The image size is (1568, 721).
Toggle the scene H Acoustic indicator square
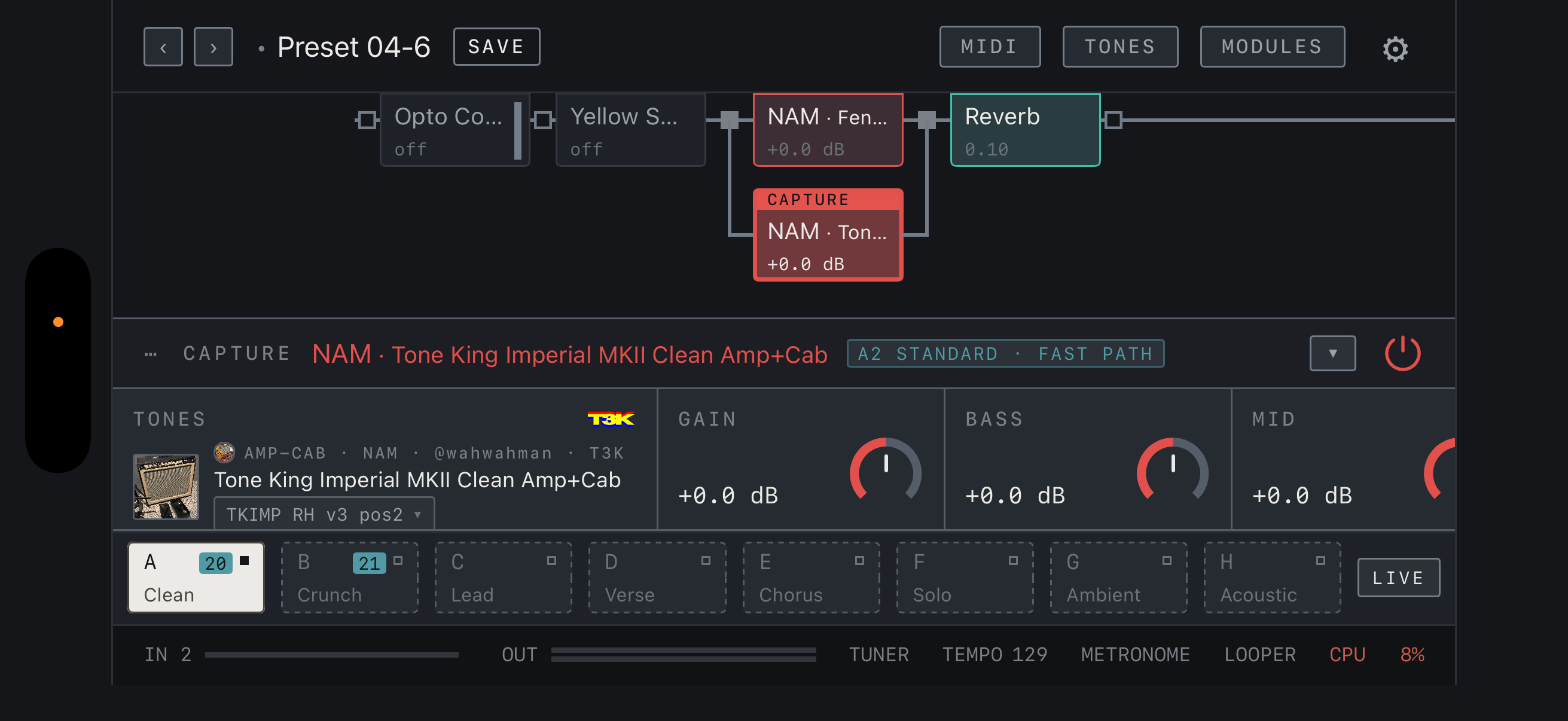point(1320,560)
